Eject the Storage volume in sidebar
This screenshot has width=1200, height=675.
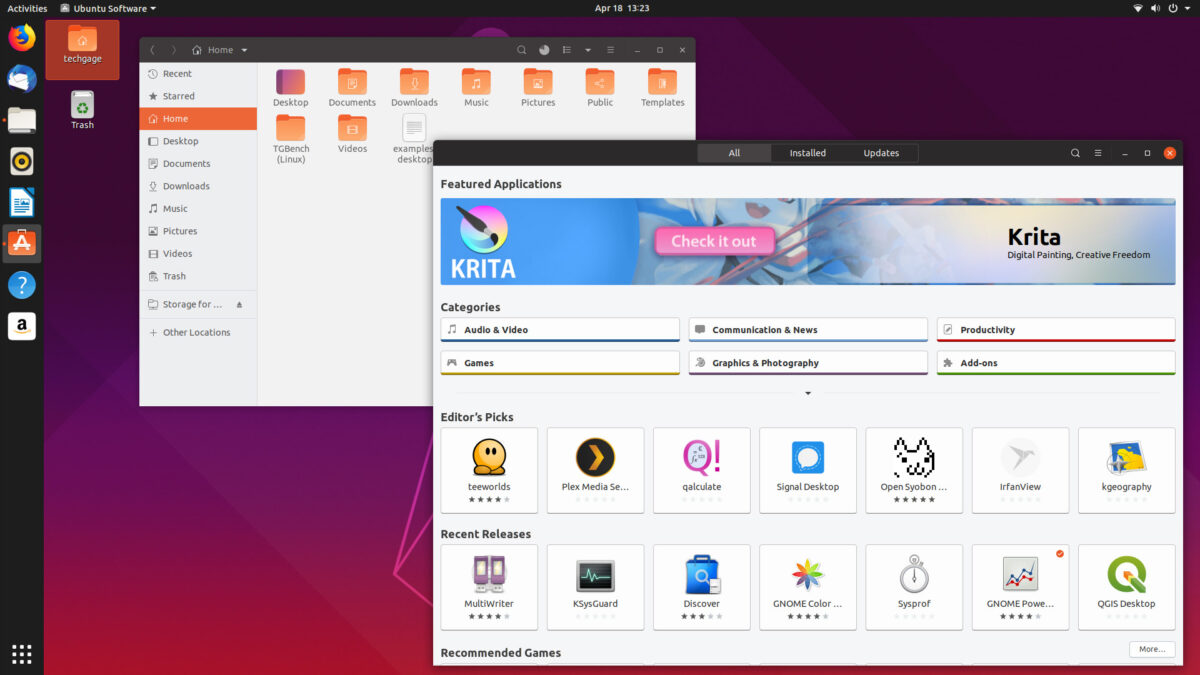pos(239,304)
